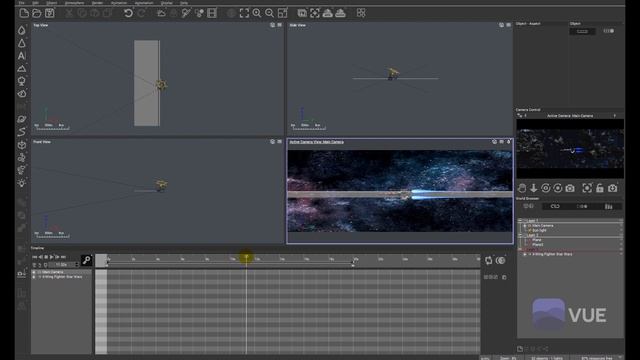Viewport: 640px width, 360px height.
Task: Click the camera snapshot icon in Camera Control
Action: pyautogui.click(x=570, y=188)
